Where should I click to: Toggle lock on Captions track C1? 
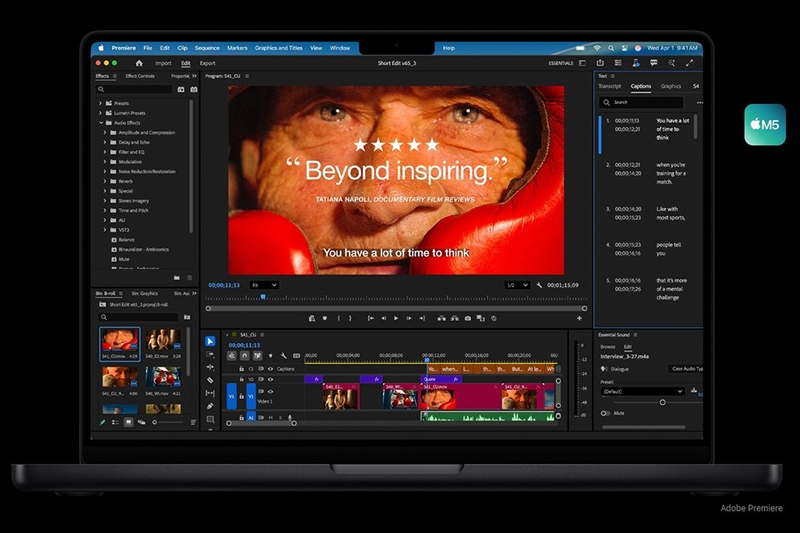[241, 369]
